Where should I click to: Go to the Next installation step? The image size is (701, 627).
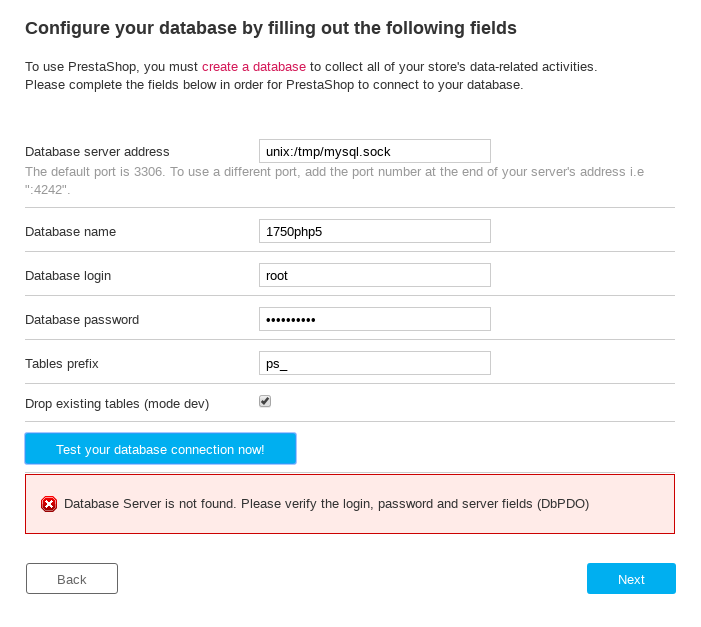point(631,579)
